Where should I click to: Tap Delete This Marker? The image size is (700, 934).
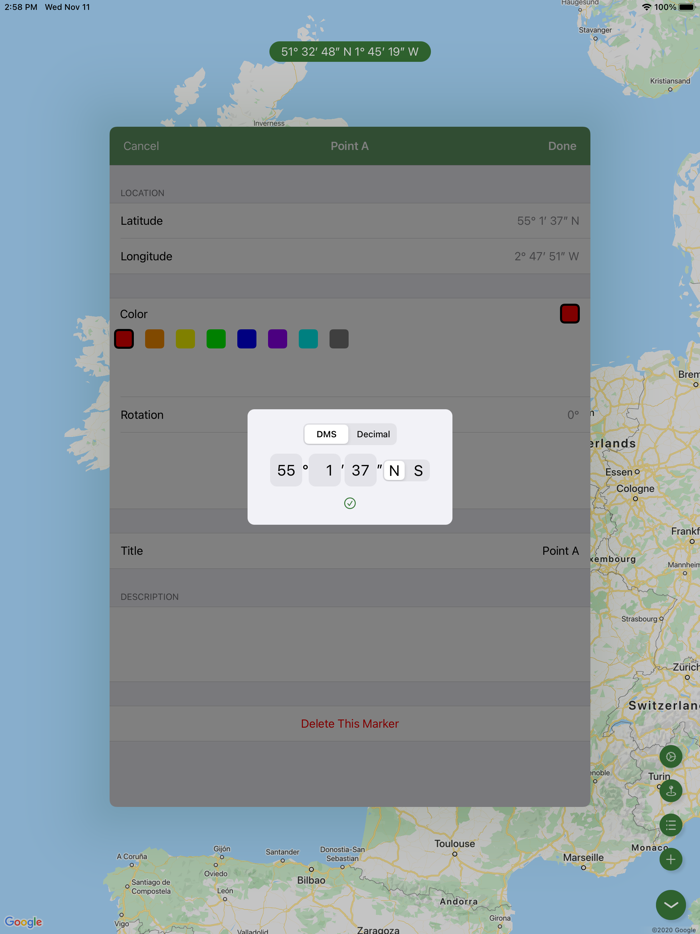tap(350, 724)
